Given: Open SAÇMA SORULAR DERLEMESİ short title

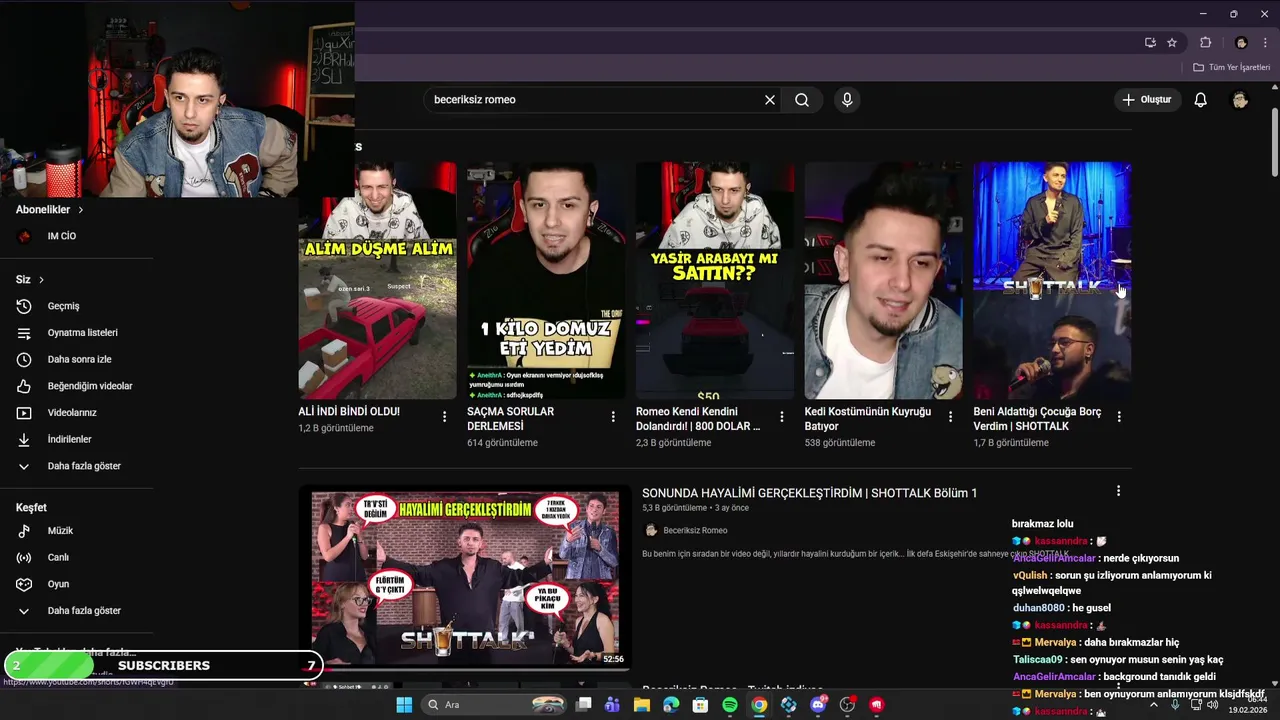Looking at the screenshot, I should click(510, 419).
